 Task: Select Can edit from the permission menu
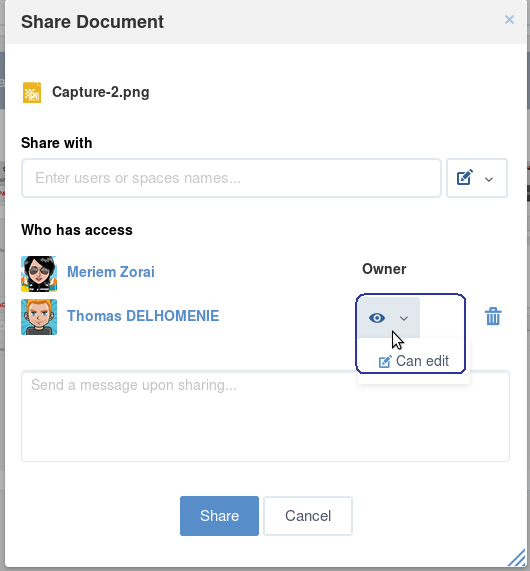[x=414, y=361]
